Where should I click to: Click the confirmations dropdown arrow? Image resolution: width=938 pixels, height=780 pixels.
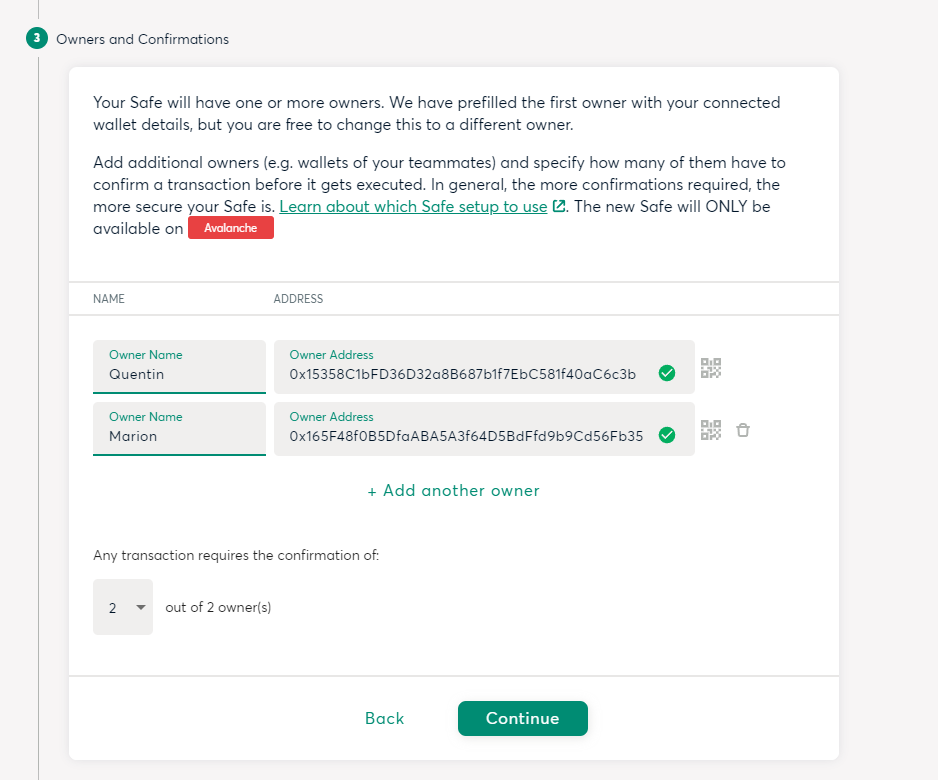pos(141,607)
